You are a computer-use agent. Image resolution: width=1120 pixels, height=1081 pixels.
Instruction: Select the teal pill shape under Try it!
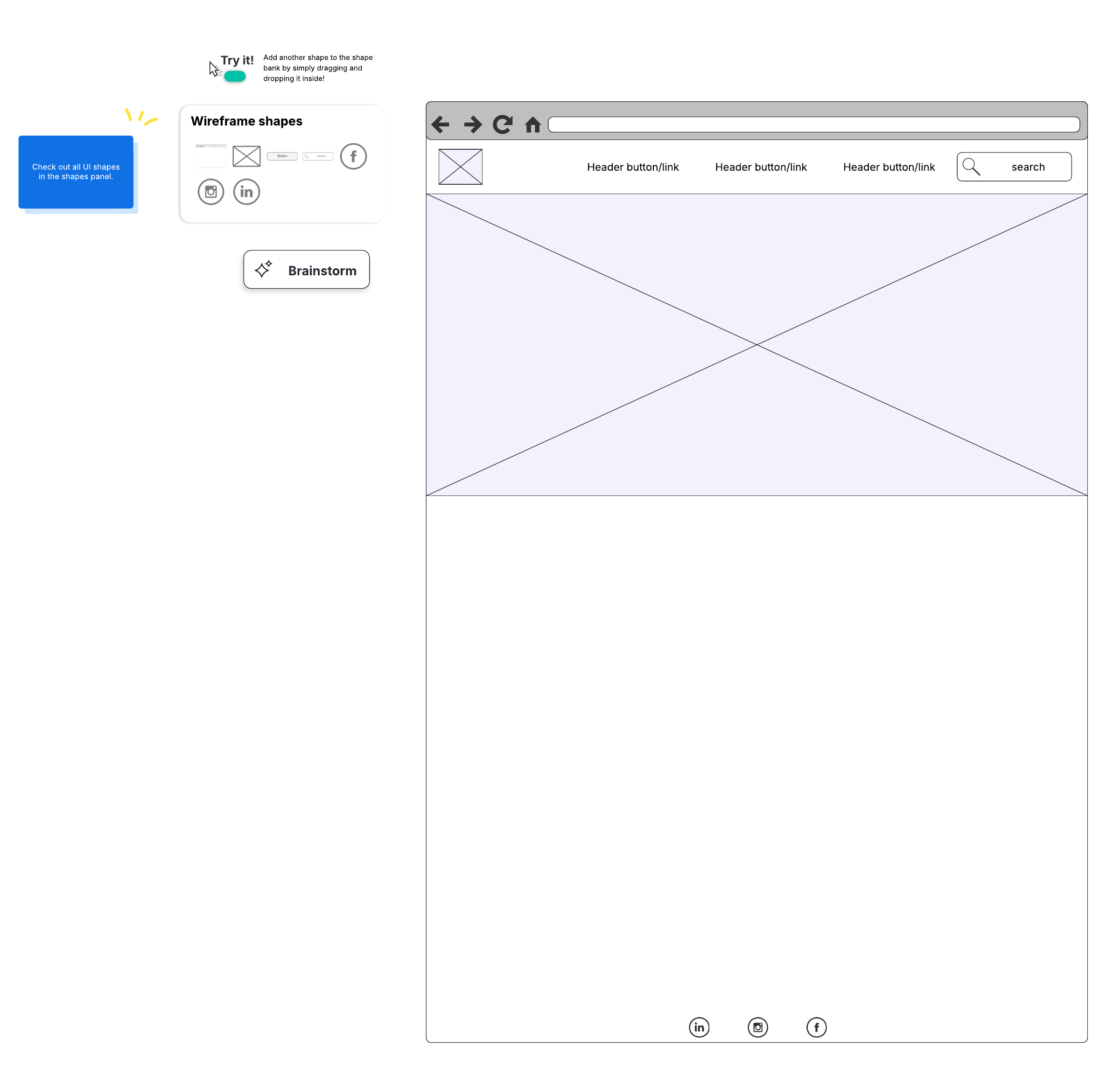point(235,76)
